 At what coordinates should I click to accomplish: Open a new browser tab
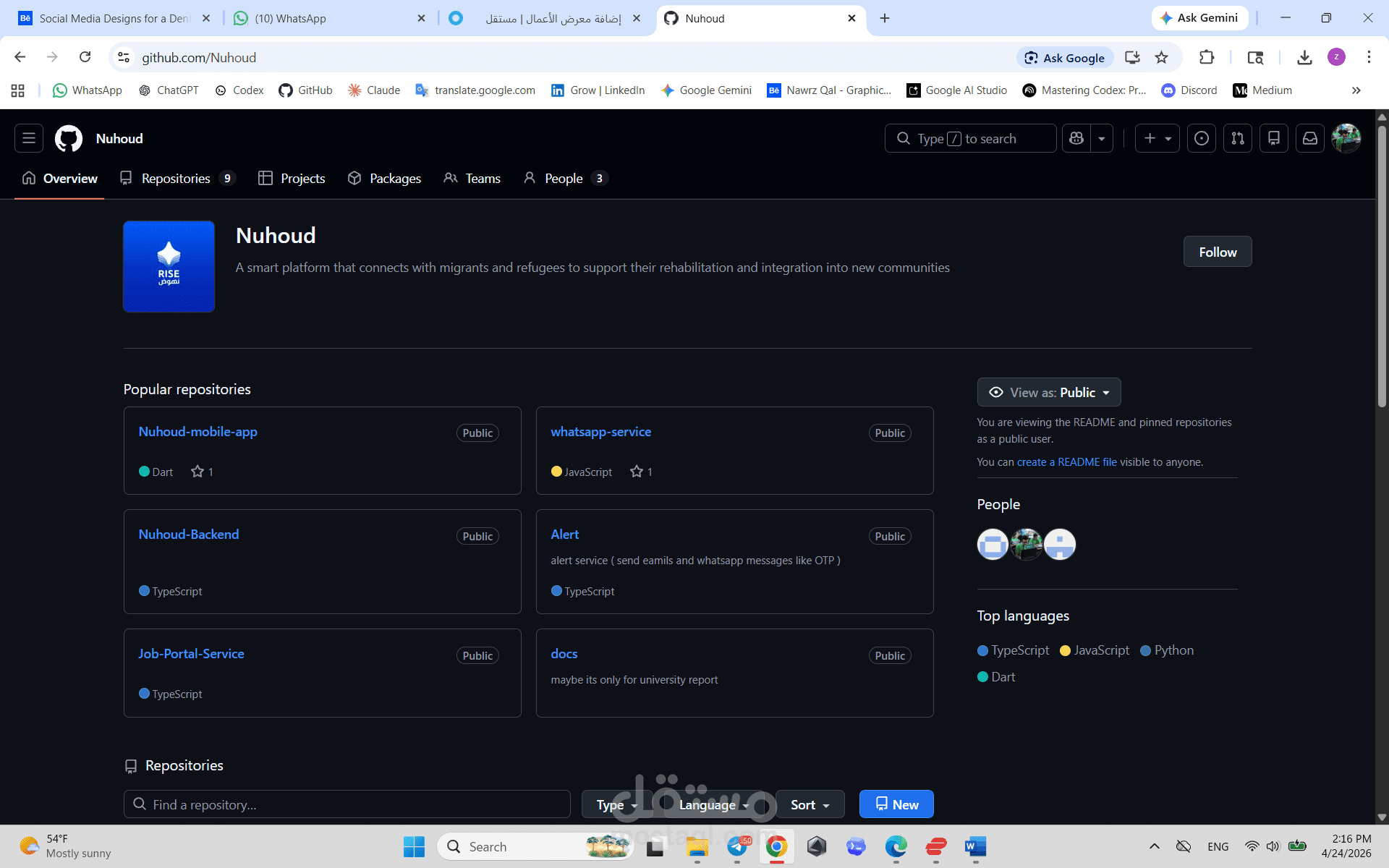(x=885, y=18)
